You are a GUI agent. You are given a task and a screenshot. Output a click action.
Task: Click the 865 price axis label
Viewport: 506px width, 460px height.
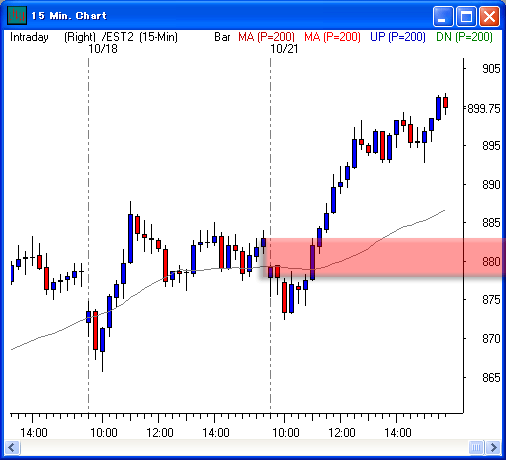pos(491,378)
